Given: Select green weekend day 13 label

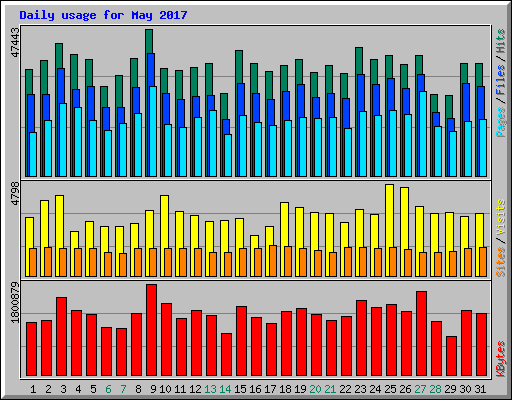Looking at the screenshot, I should pyautogui.click(x=210, y=389).
